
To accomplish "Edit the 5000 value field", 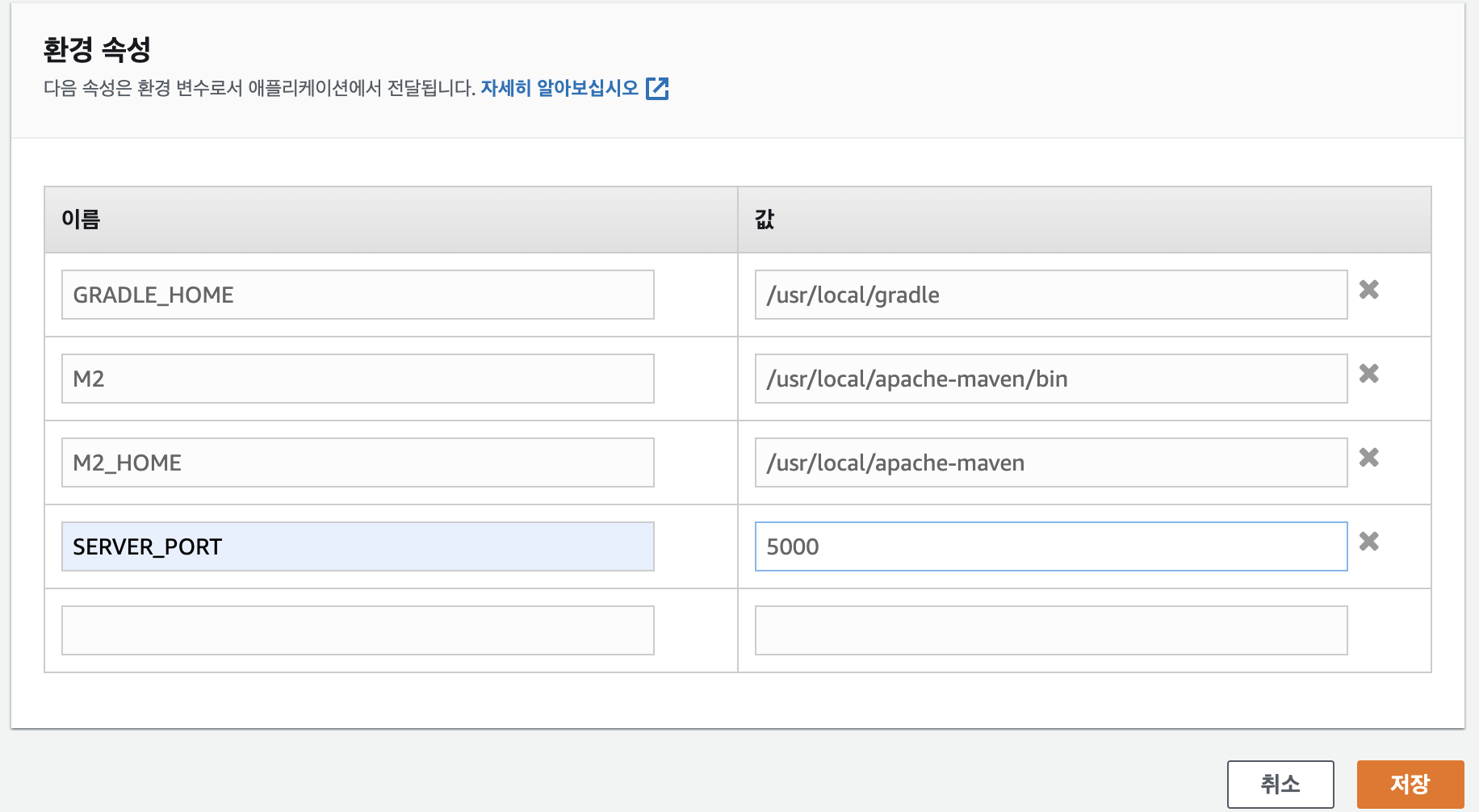I will [x=1051, y=546].
